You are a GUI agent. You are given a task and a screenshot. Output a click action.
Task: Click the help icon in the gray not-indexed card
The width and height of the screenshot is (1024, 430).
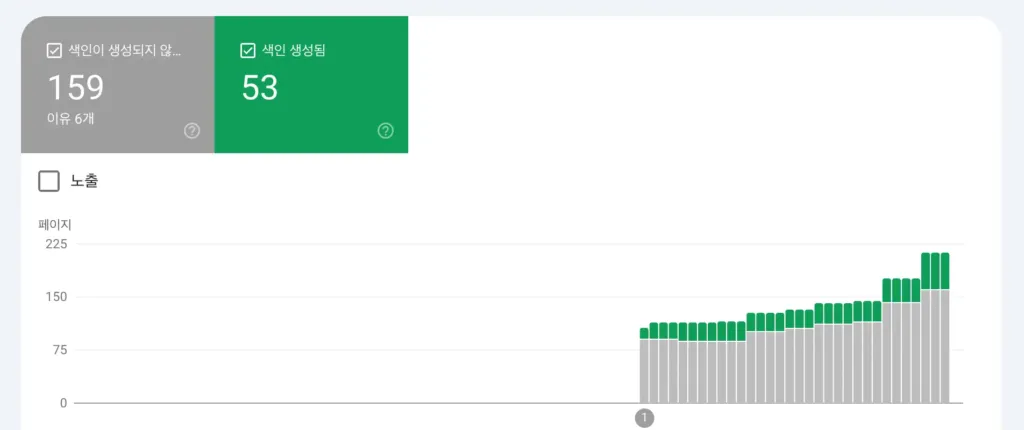(x=192, y=131)
